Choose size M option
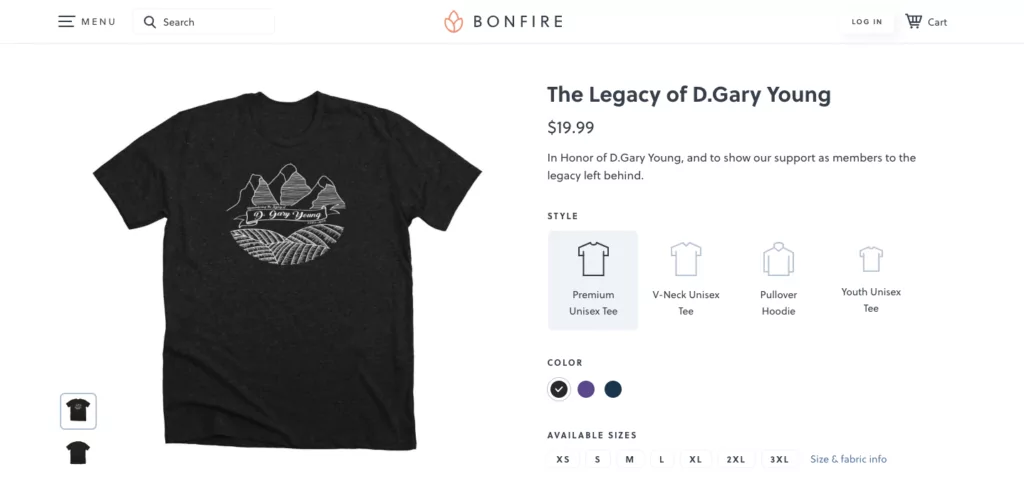 [x=630, y=459]
